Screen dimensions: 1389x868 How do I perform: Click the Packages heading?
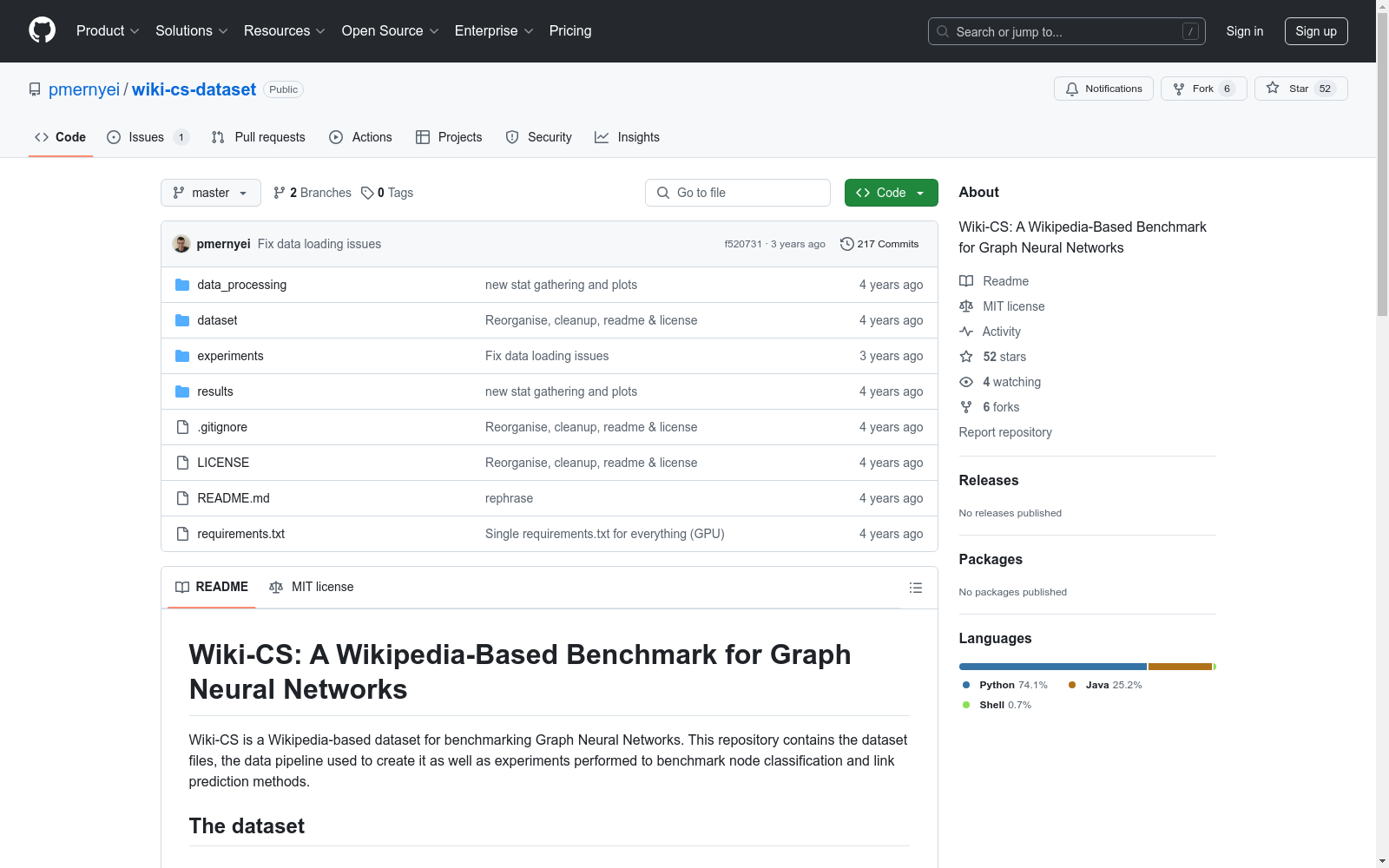[x=991, y=559]
